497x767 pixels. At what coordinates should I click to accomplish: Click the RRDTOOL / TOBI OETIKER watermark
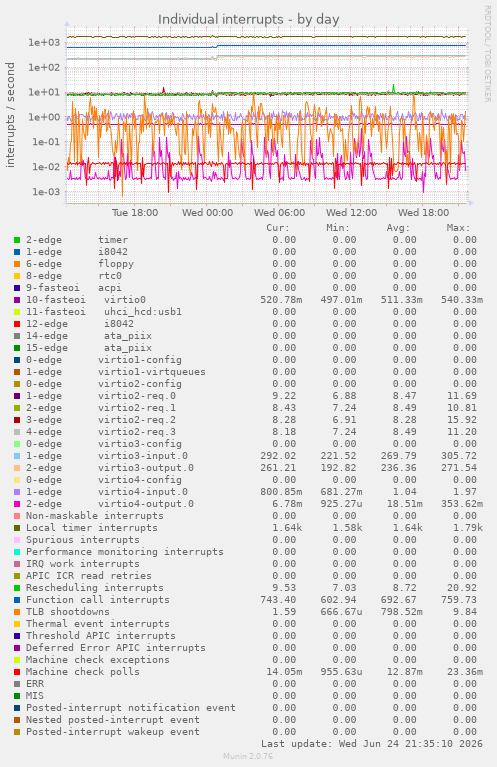click(487, 54)
